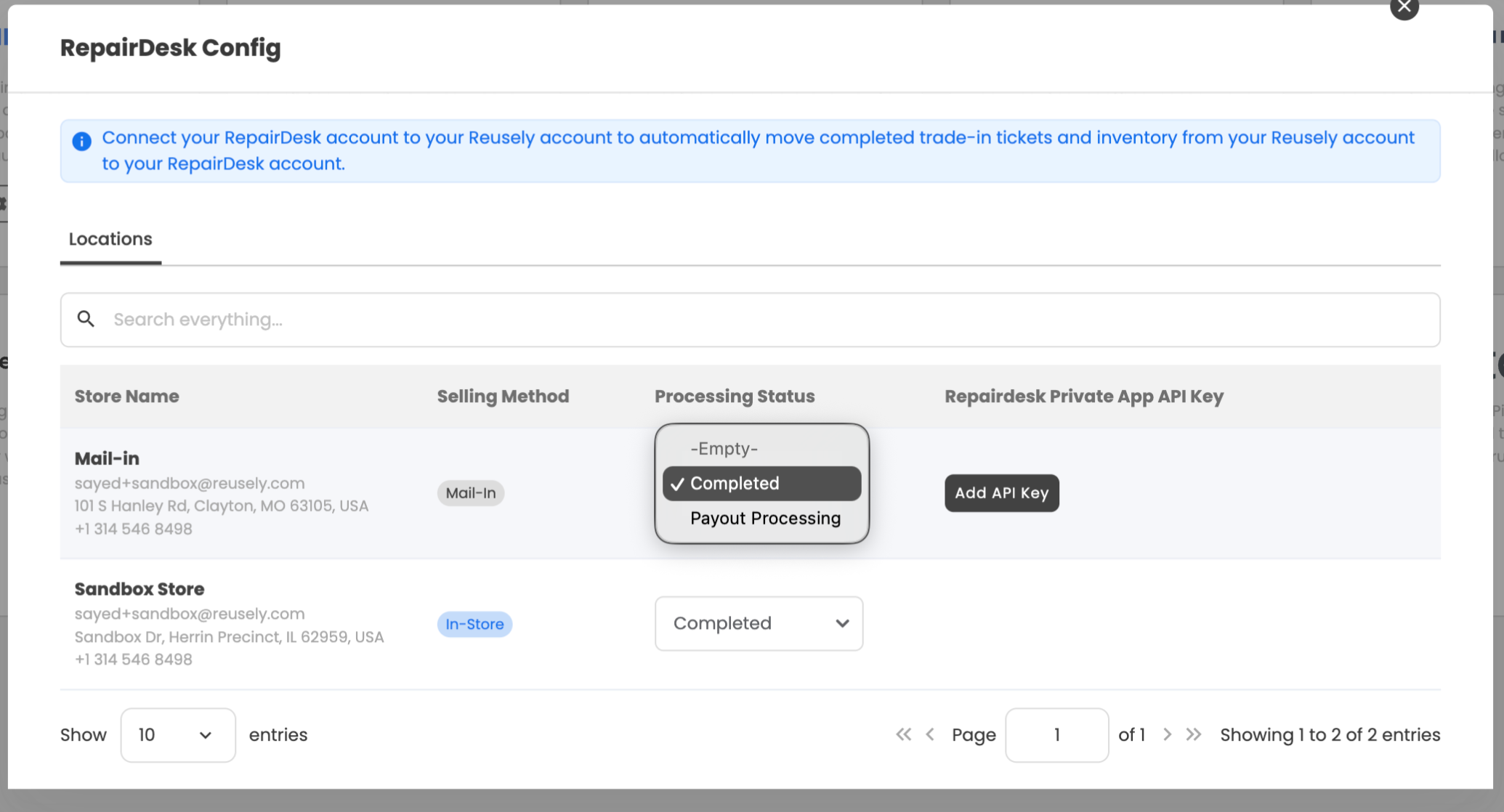Click the Mail-in store phone number
The image size is (1504, 812).
coord(134,529)
